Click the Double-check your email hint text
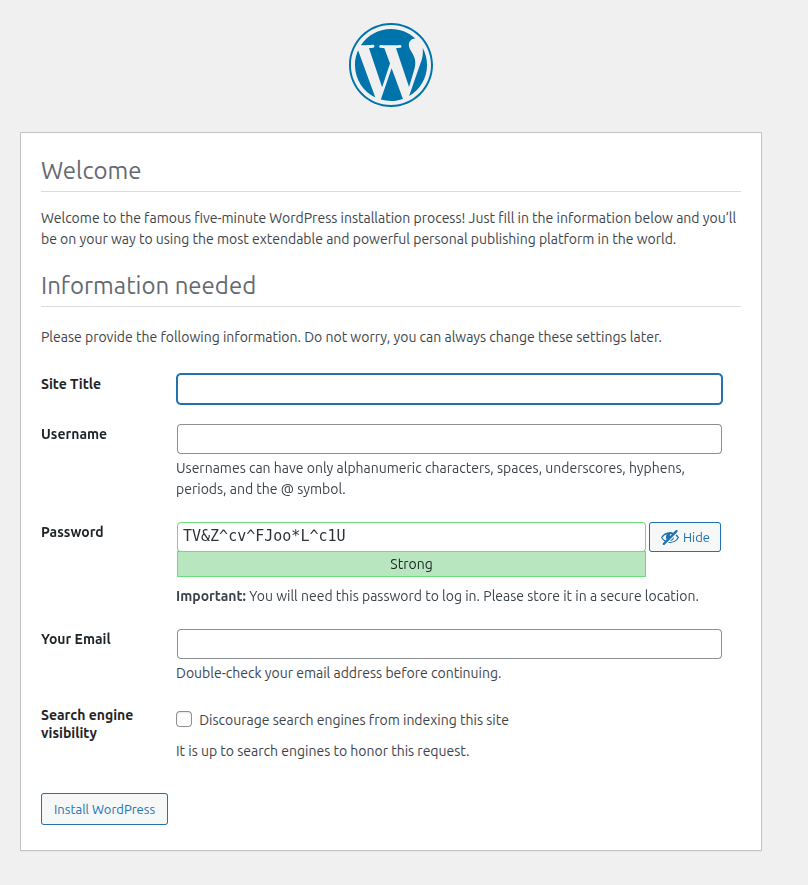Screen dimensions: 808x885 (339, 672)
